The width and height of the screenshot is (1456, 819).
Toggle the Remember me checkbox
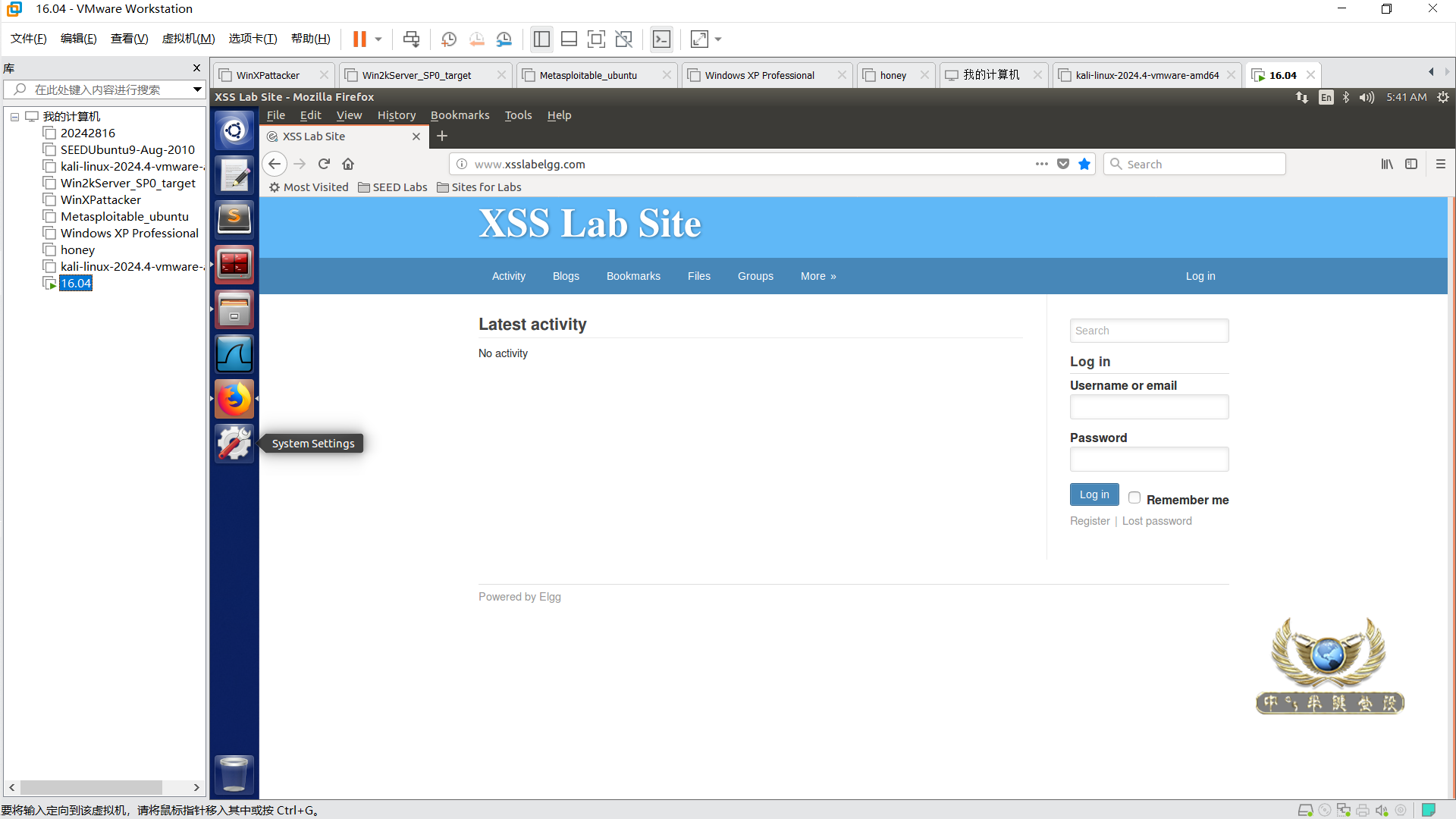pyautogui.click(x=1134, y=498)
